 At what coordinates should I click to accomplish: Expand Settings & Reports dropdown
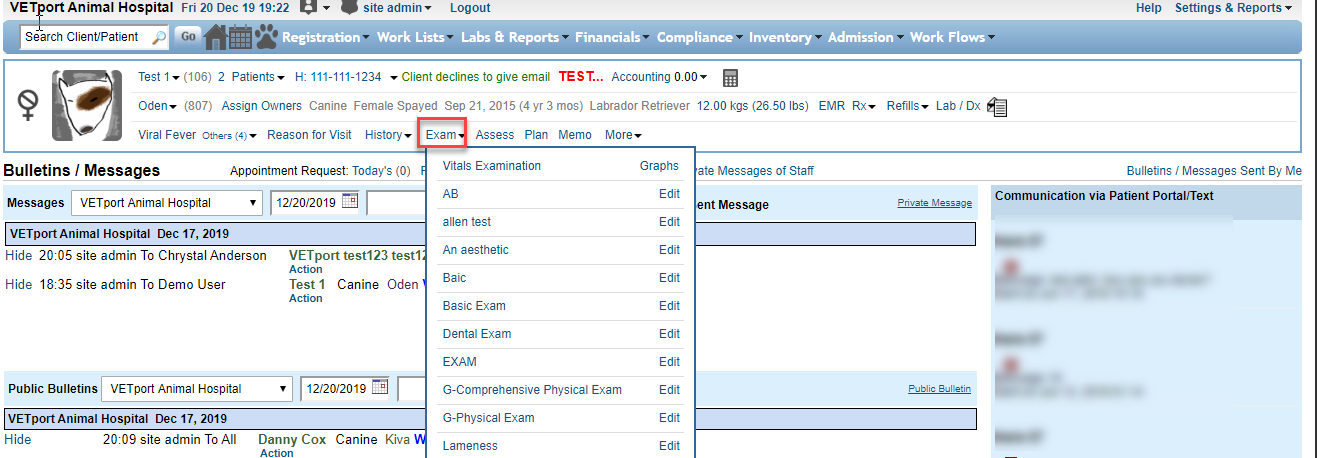[x=1233, y=8]
